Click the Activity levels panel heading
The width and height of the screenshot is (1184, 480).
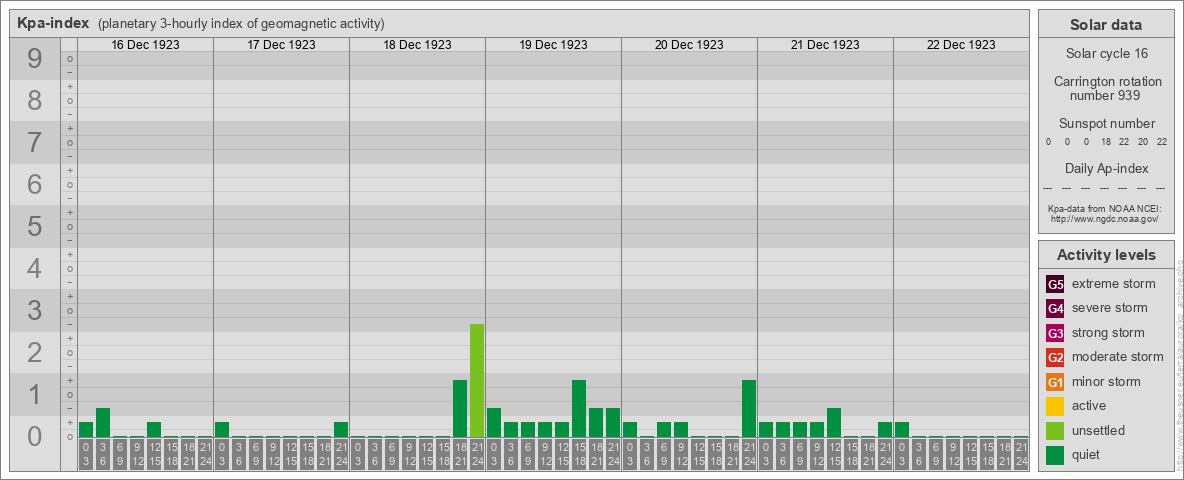1106,255
